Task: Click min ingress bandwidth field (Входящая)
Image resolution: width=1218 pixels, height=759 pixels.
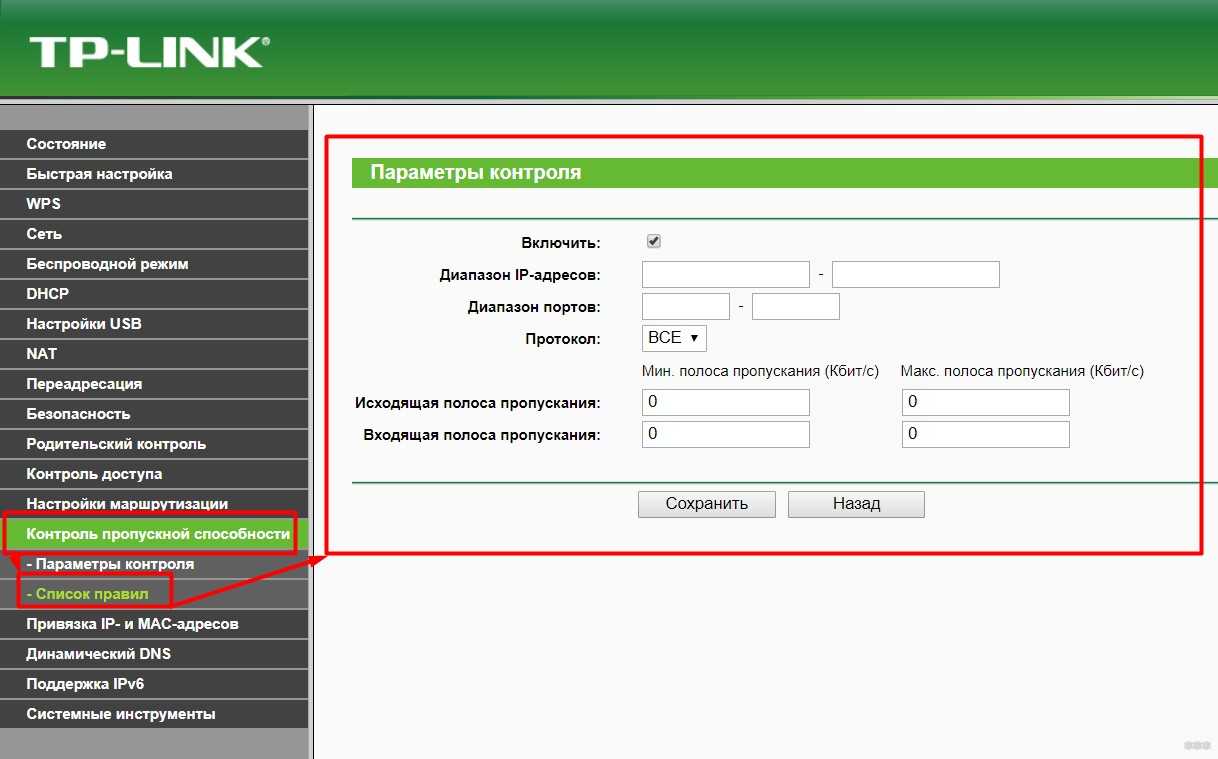Action: pos(726,434)
